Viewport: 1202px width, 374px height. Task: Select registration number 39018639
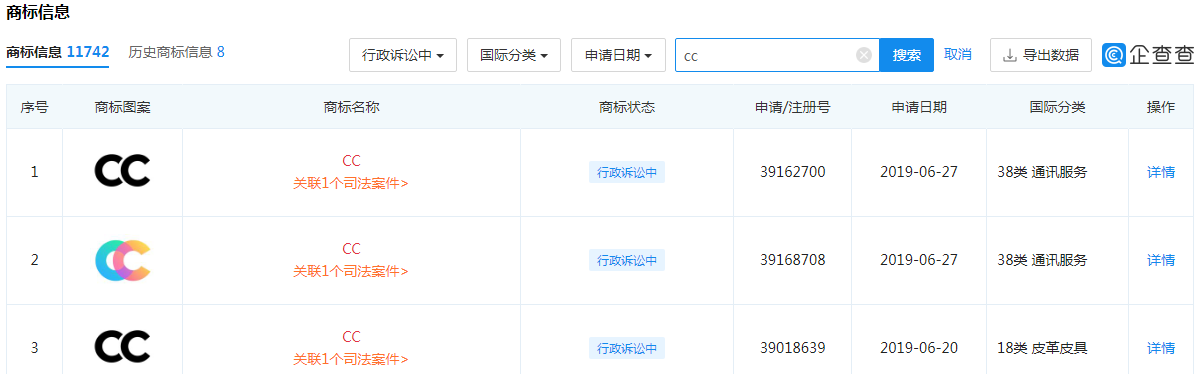(x=793, y=348)
